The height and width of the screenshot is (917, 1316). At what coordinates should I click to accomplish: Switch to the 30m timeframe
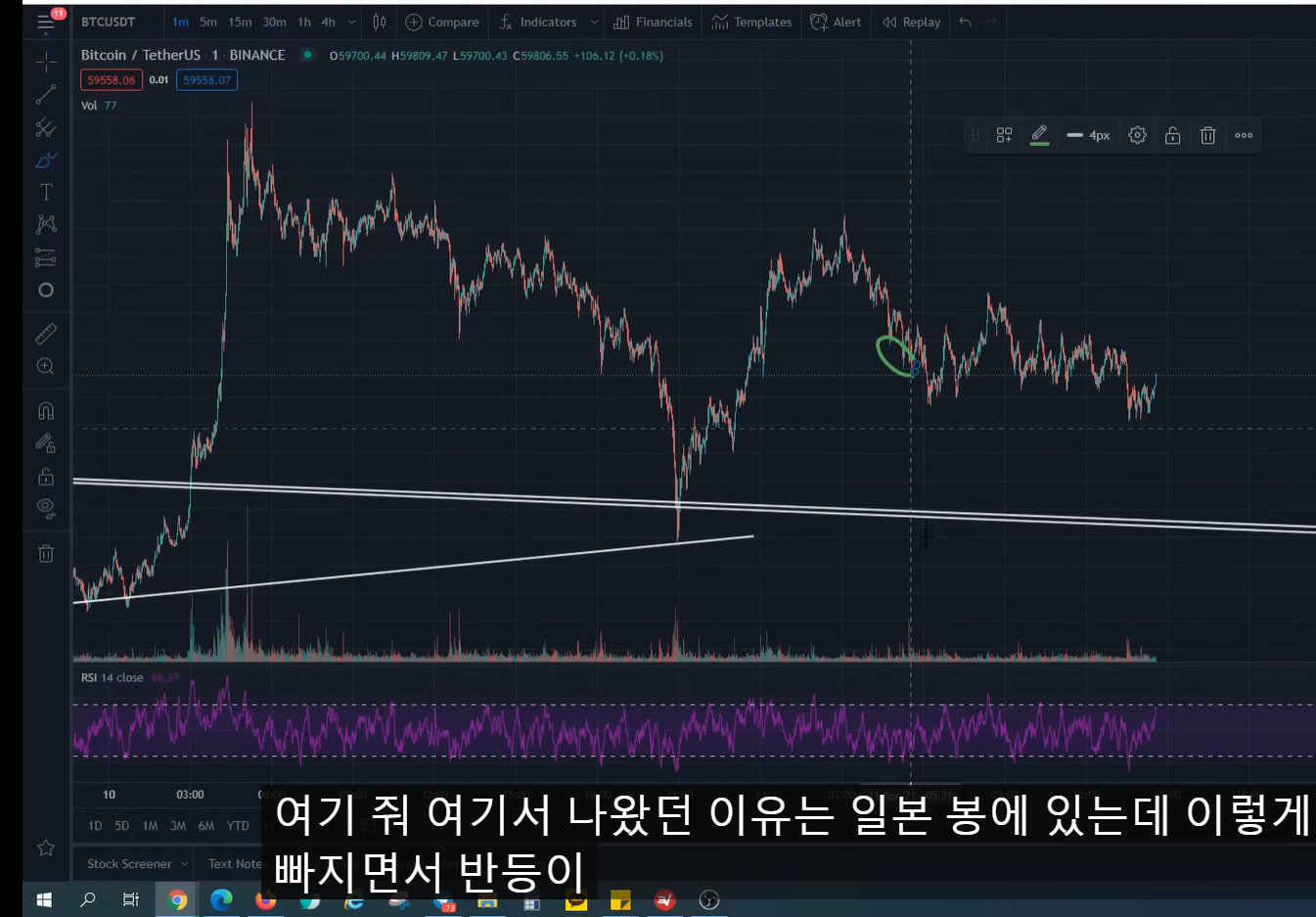pyautogui.click(x=274, y=22)
